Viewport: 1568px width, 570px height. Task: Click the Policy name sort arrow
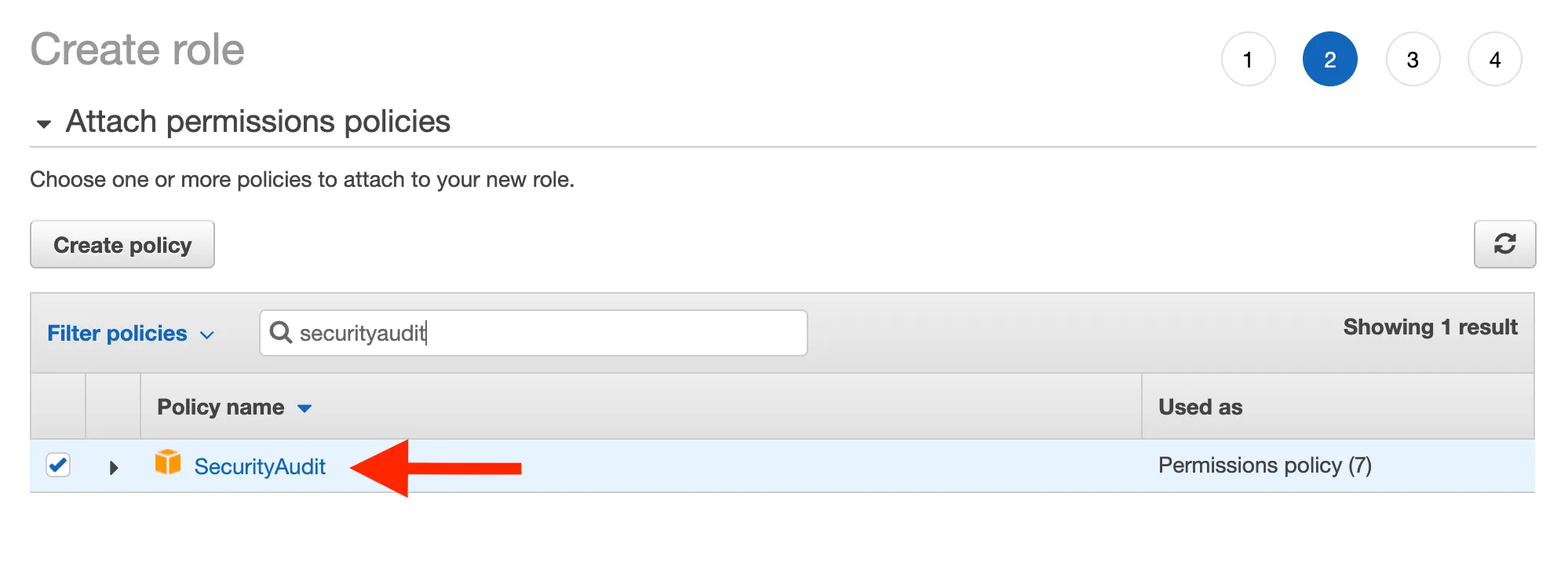(304, 408)
